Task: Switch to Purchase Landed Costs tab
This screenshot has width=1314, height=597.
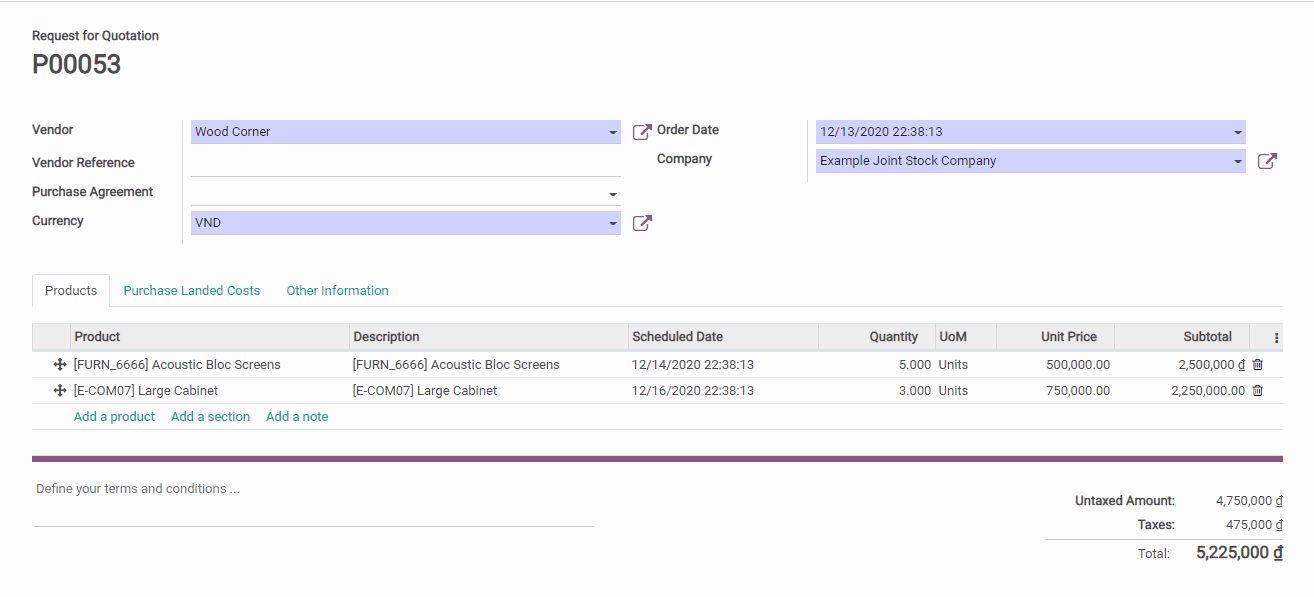Action: coord(191,291)
